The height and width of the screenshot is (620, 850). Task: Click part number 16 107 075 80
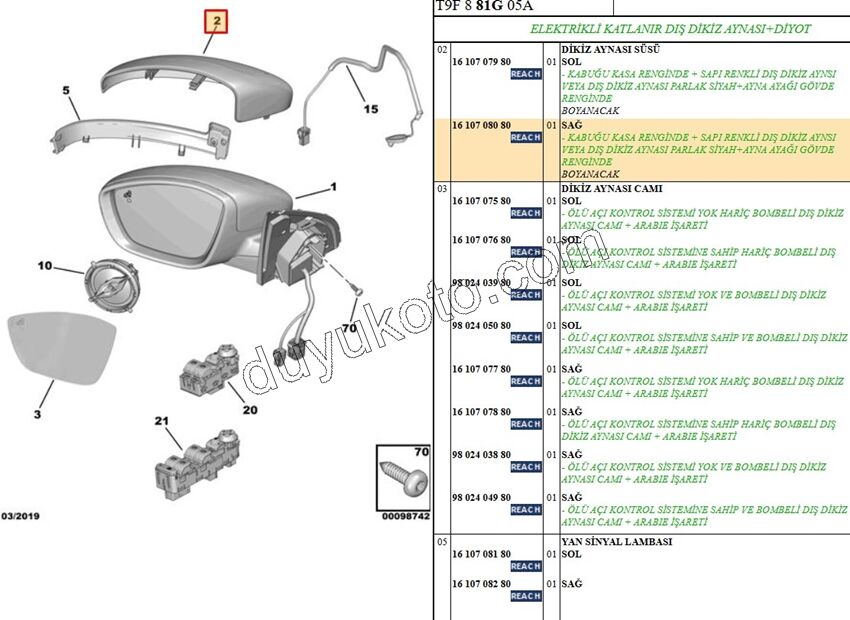click(x=481, y=201)
